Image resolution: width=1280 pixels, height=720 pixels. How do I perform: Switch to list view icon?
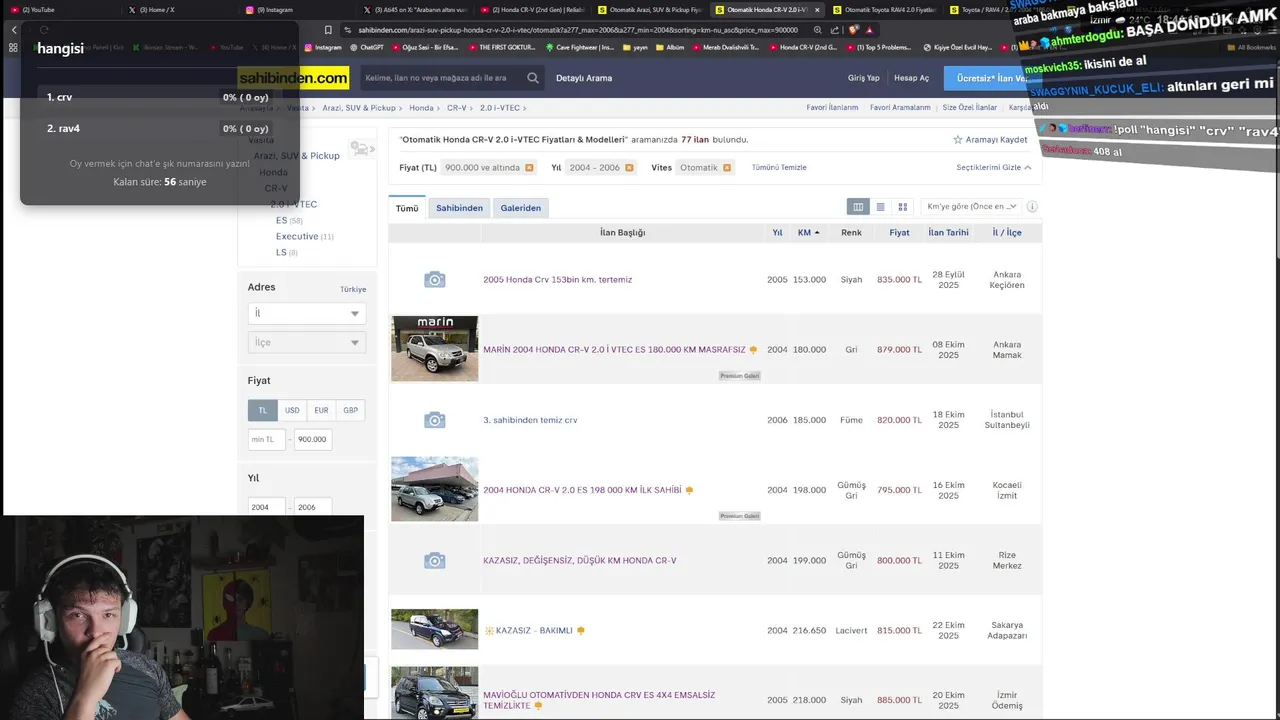[x=880, y=207]
